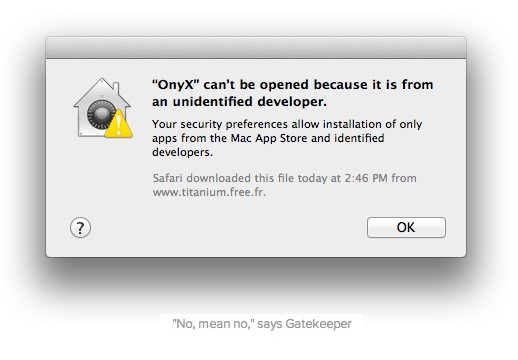Screen dimensions: 518x360
Task: Click the OK button
Action: point(406,227)
